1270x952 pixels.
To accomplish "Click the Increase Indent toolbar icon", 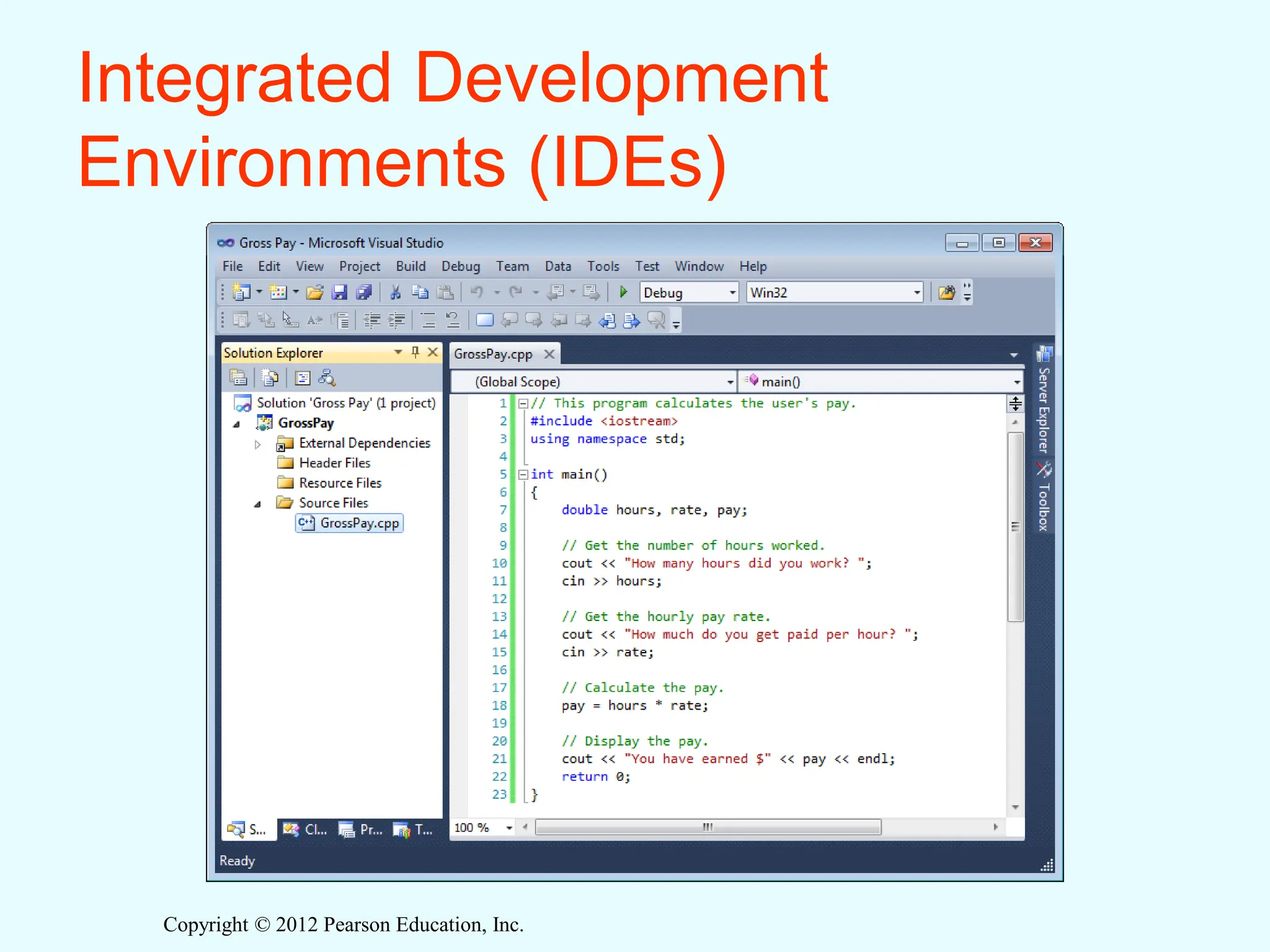I will (x=396, y=320).
